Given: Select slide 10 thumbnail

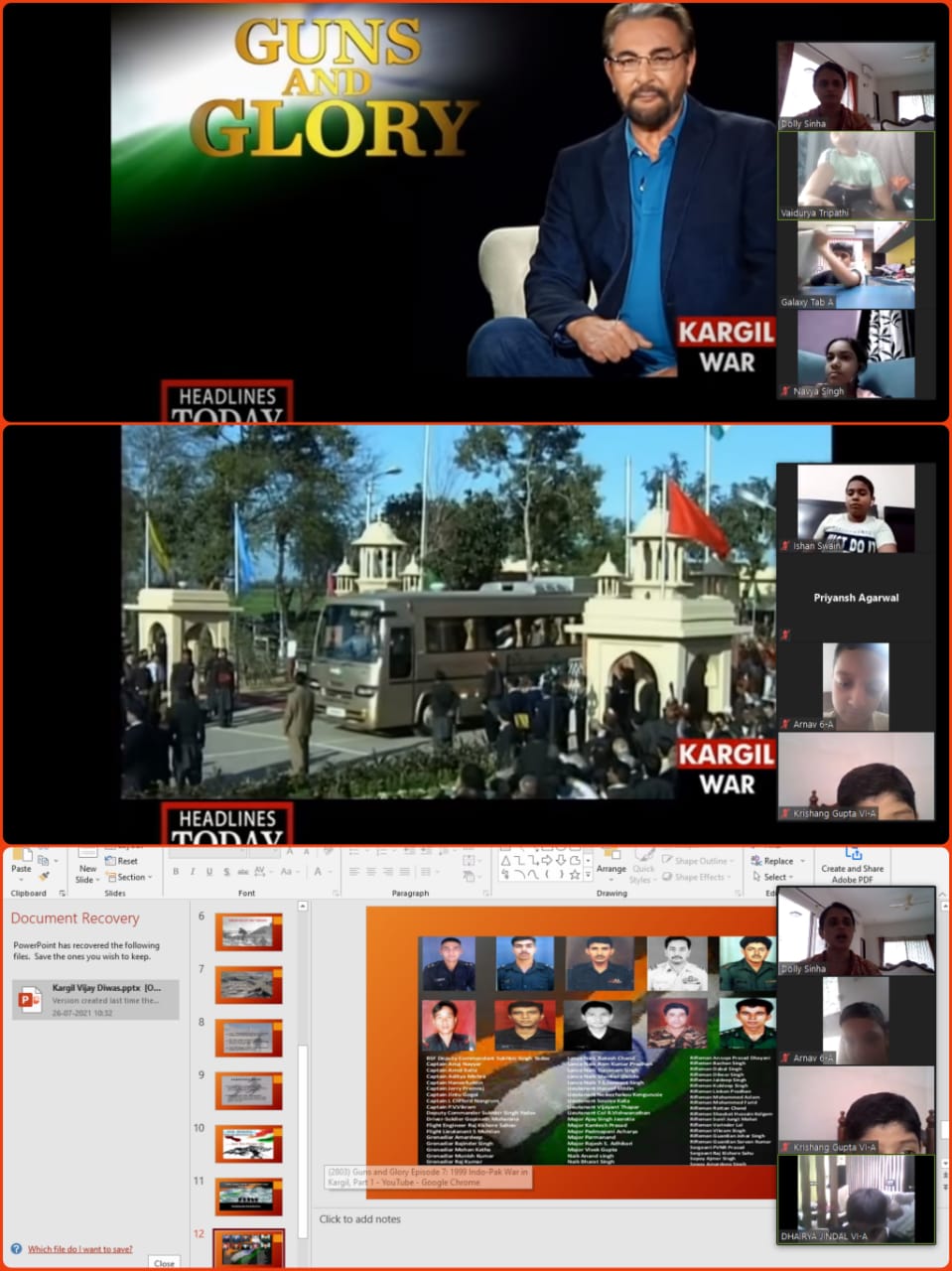Looking at the screenshot, I should coord(248,1145).
